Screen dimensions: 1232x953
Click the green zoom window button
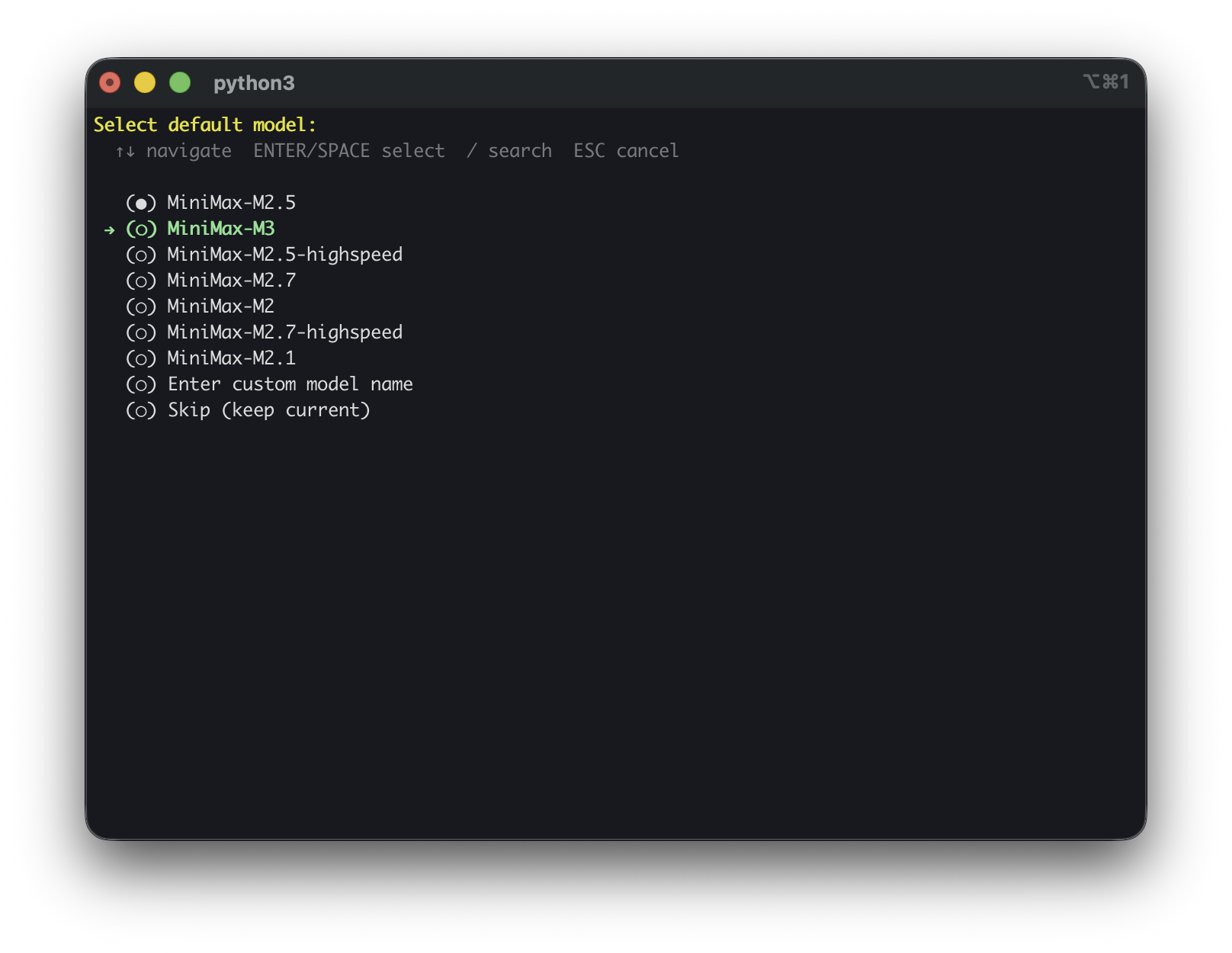[x=180, y=82]
